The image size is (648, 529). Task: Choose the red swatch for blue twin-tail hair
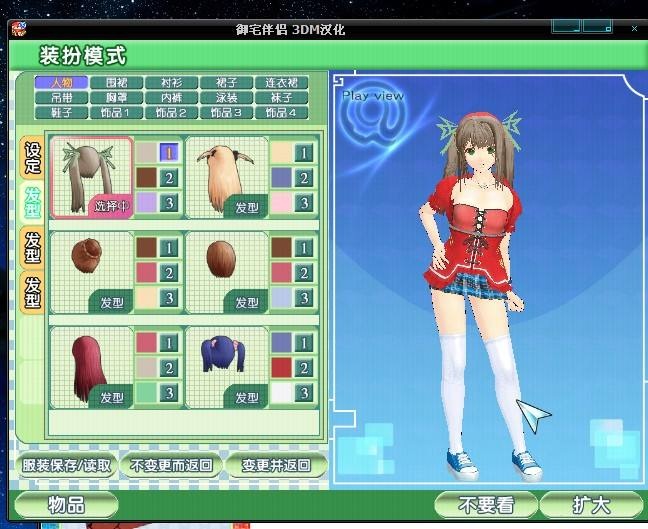tap(281, 367)
